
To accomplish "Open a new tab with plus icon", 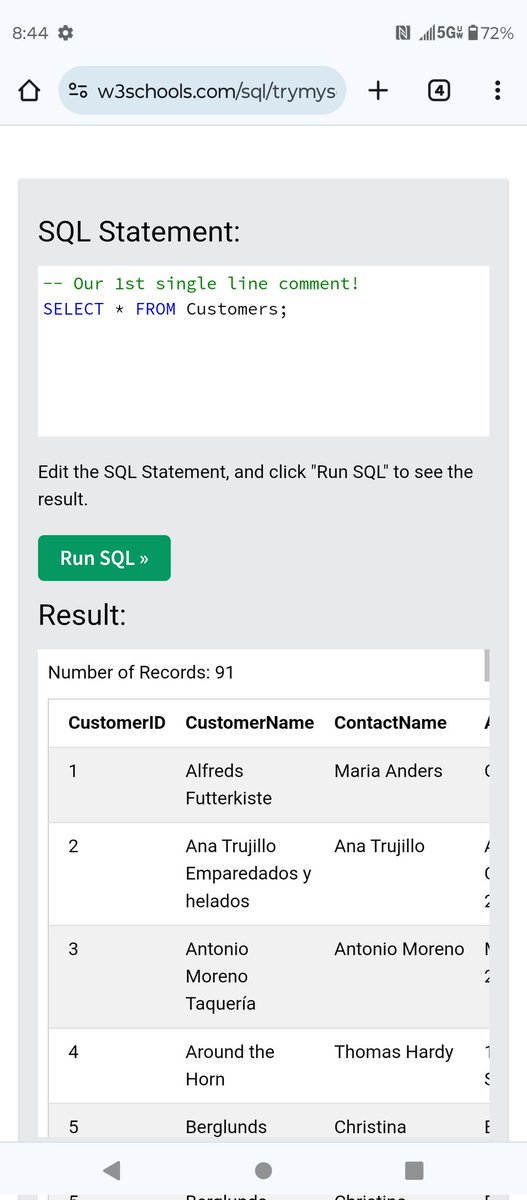I will click(378, 91).
